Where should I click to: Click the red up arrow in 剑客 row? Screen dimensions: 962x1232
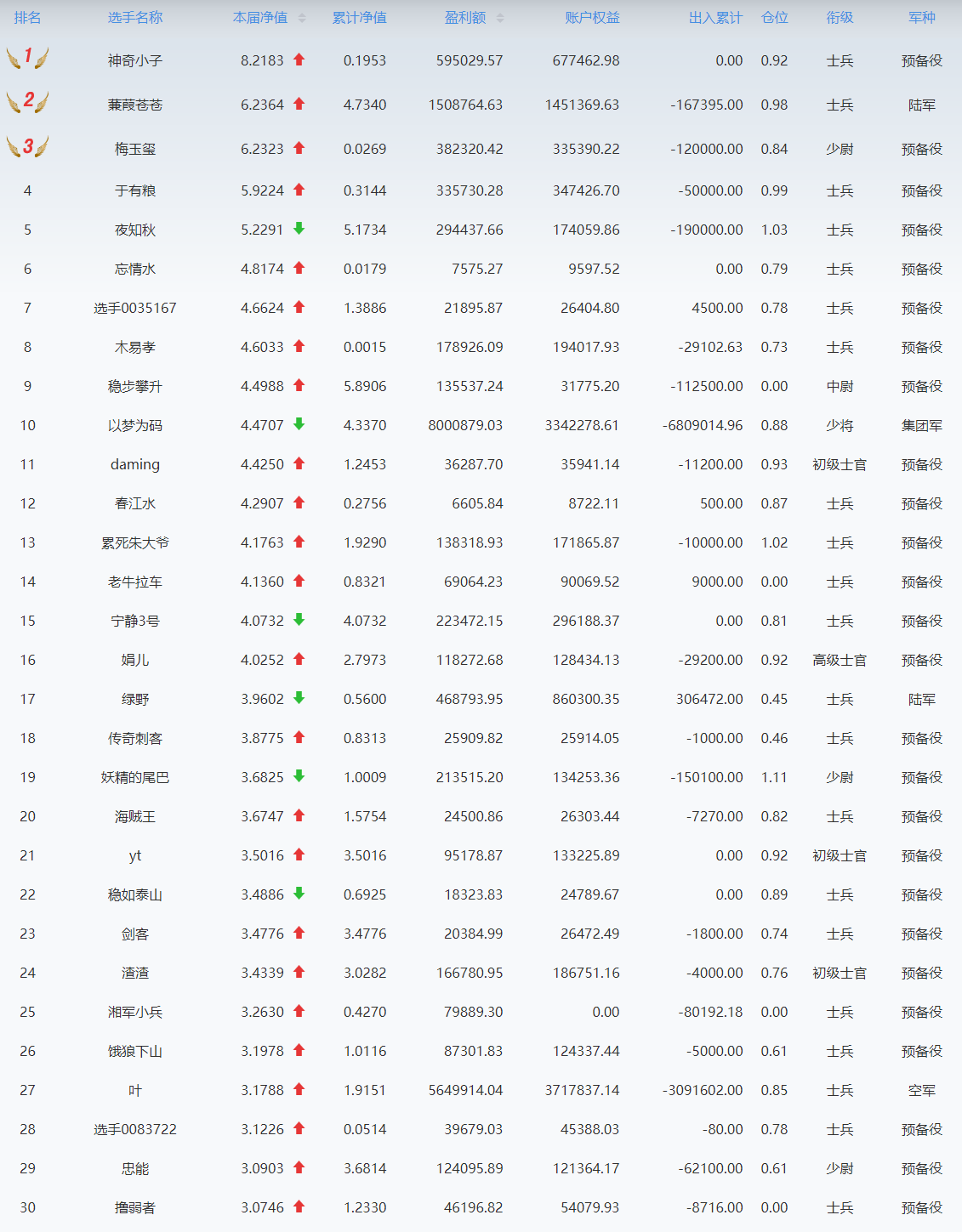(299, 933)
